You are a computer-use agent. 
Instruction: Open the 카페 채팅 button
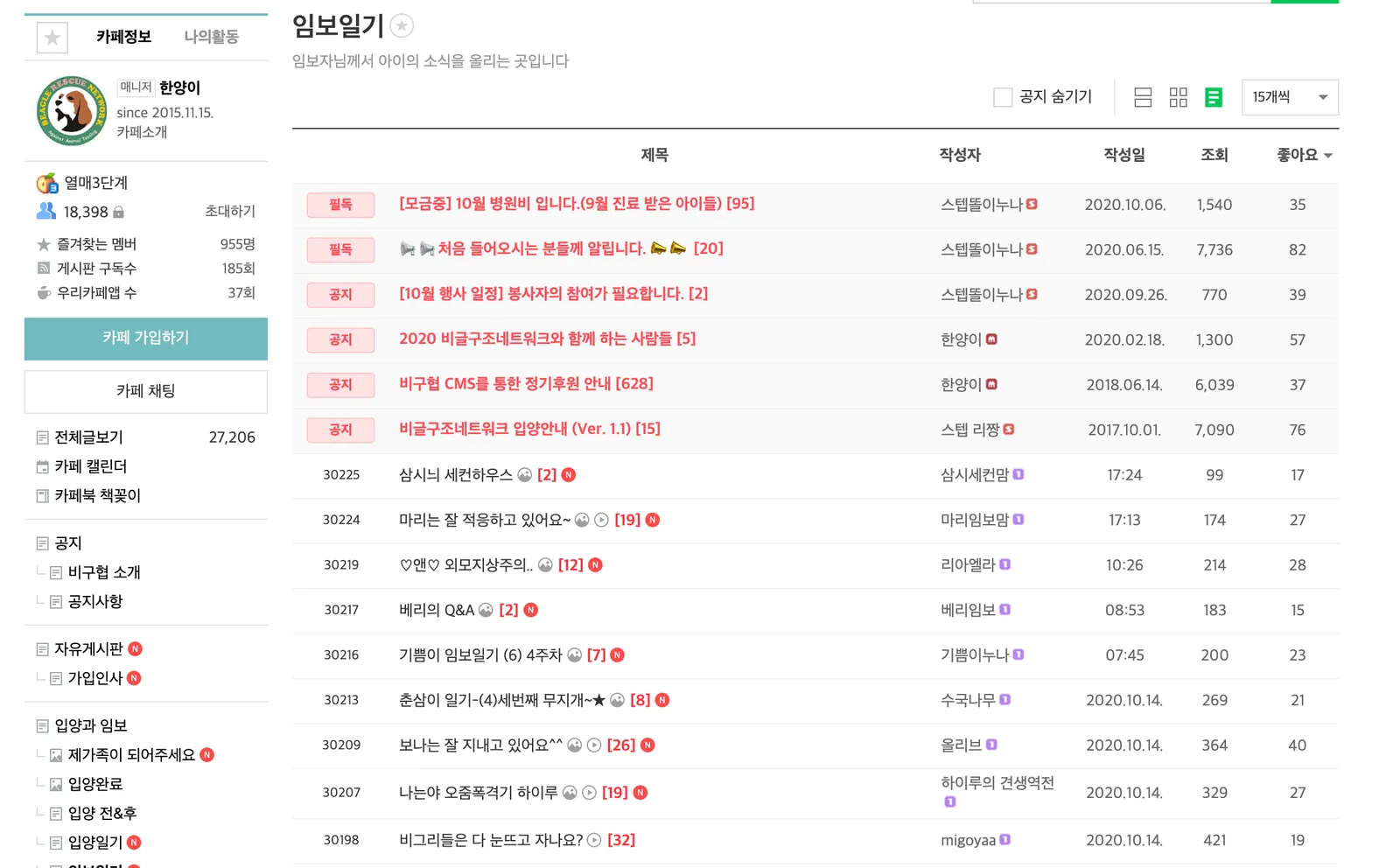coord(146,391)
